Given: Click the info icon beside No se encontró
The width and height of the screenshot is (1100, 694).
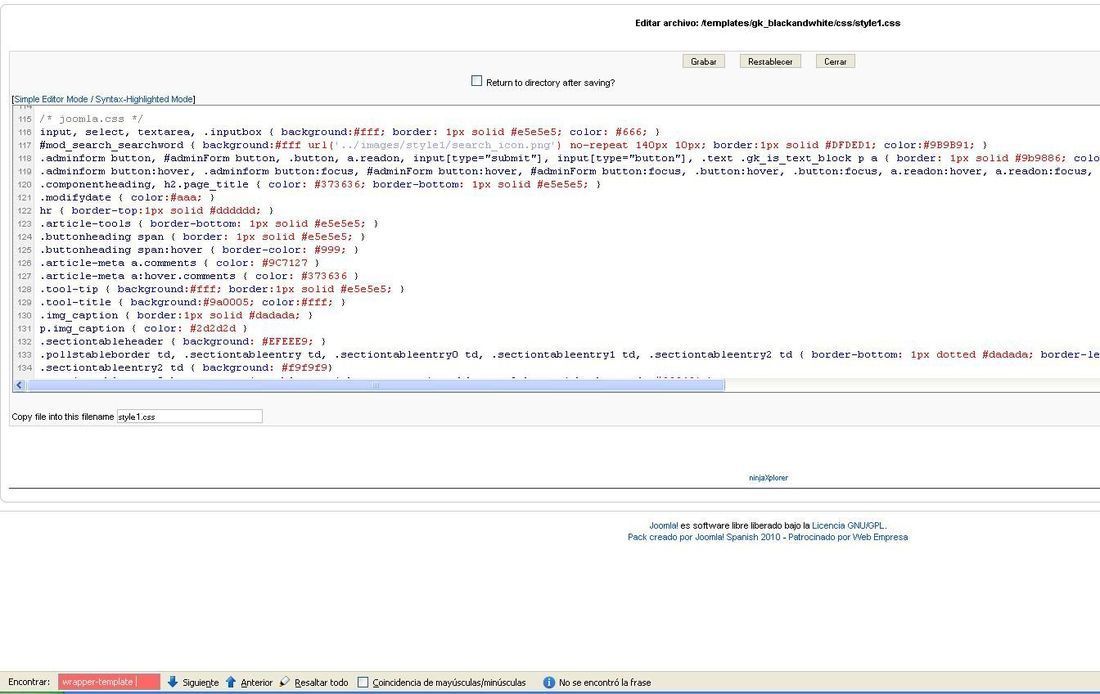Looking at the screenshot, I should [549, 682].
